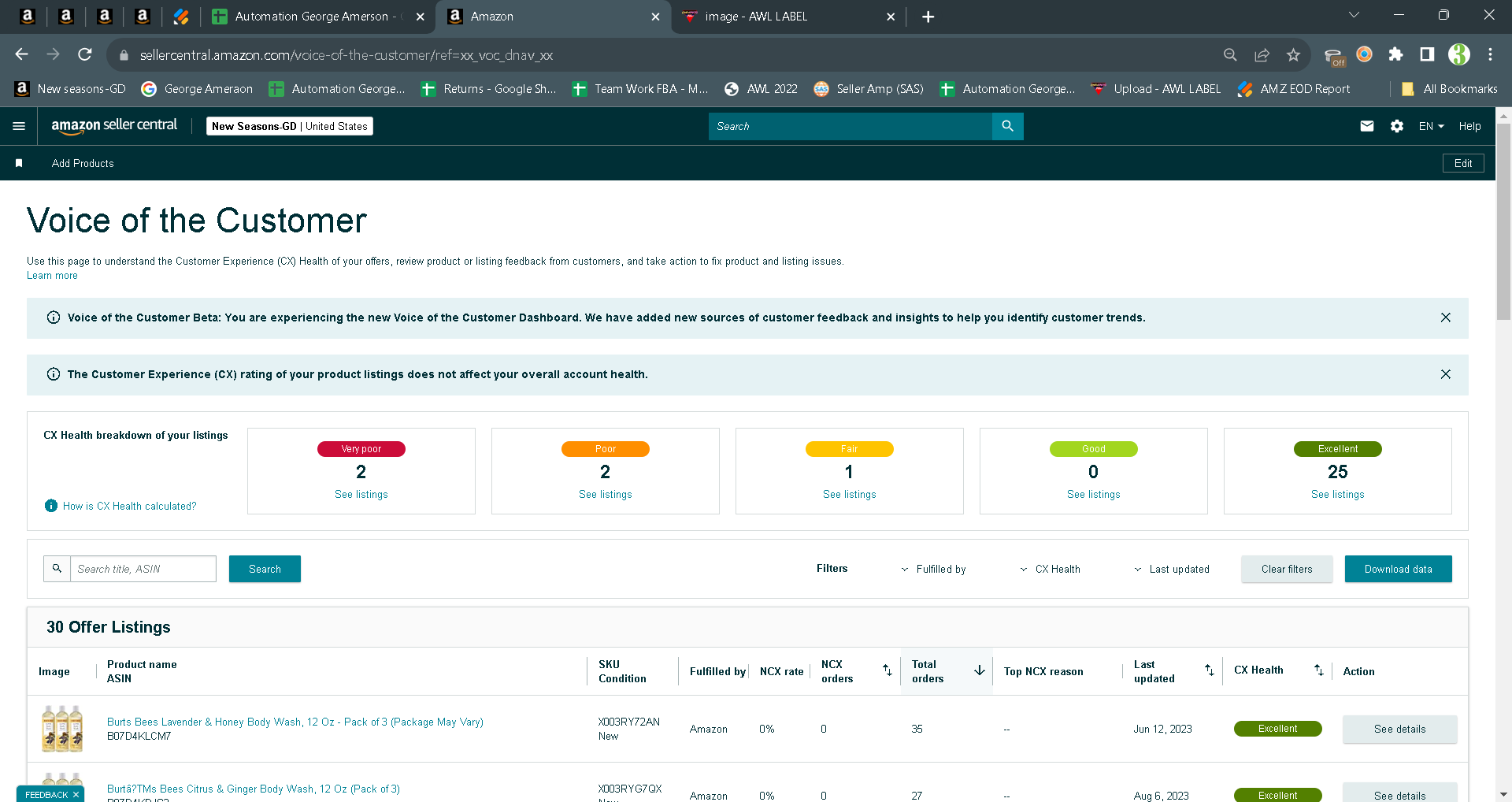This screenshot has width=1512, height=802.
Task: Close the Amazon tab
Action: click(x=655, y=17)
